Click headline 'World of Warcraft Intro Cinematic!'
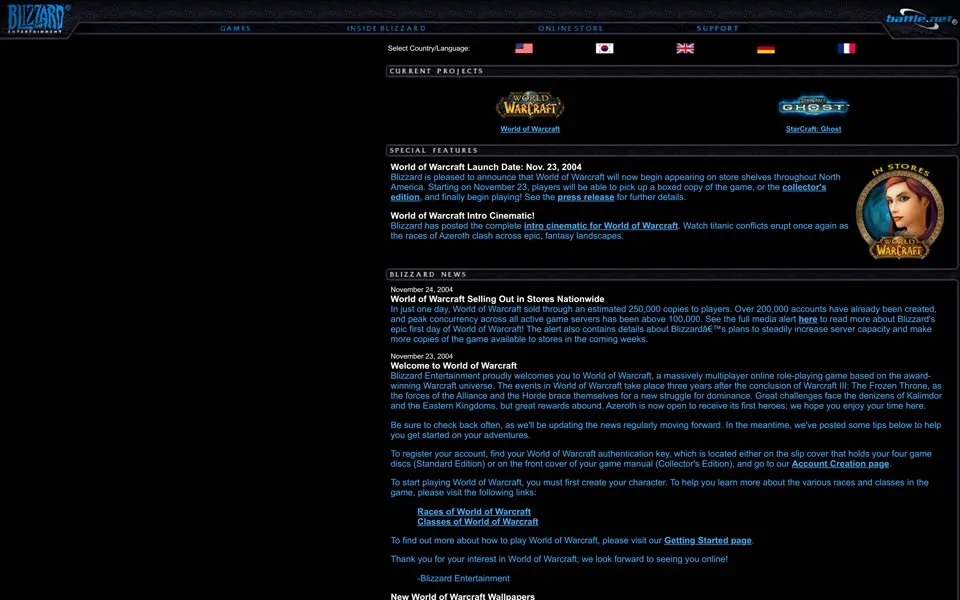960x600 pixels. click(x=462, y=216)
